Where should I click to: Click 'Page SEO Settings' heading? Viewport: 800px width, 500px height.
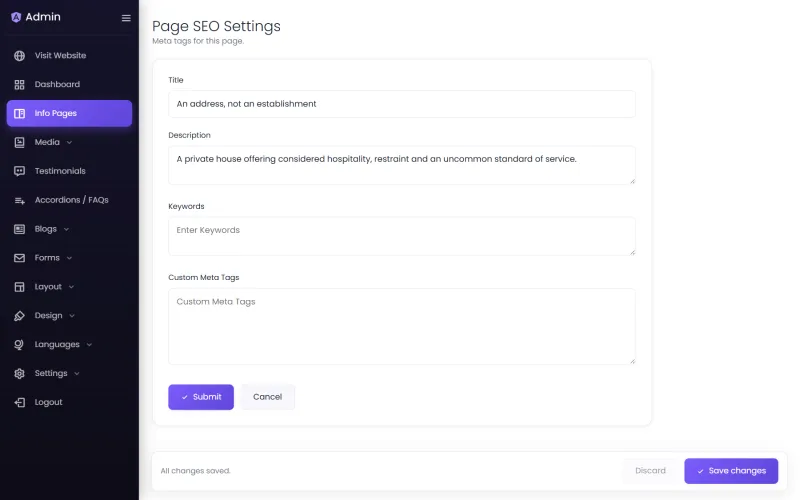tap(216, 26)
